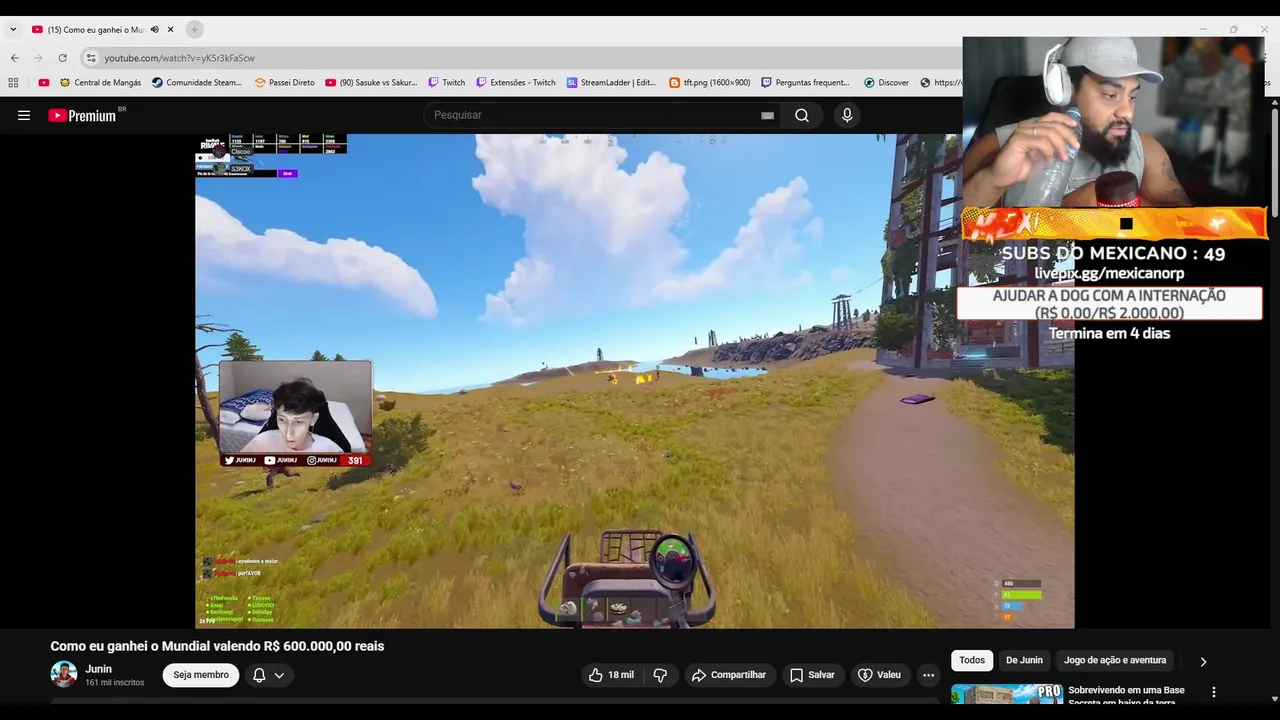Mute the tab via speaker icon
This screenshot has width=1280, height=720.
coord(154,30)
